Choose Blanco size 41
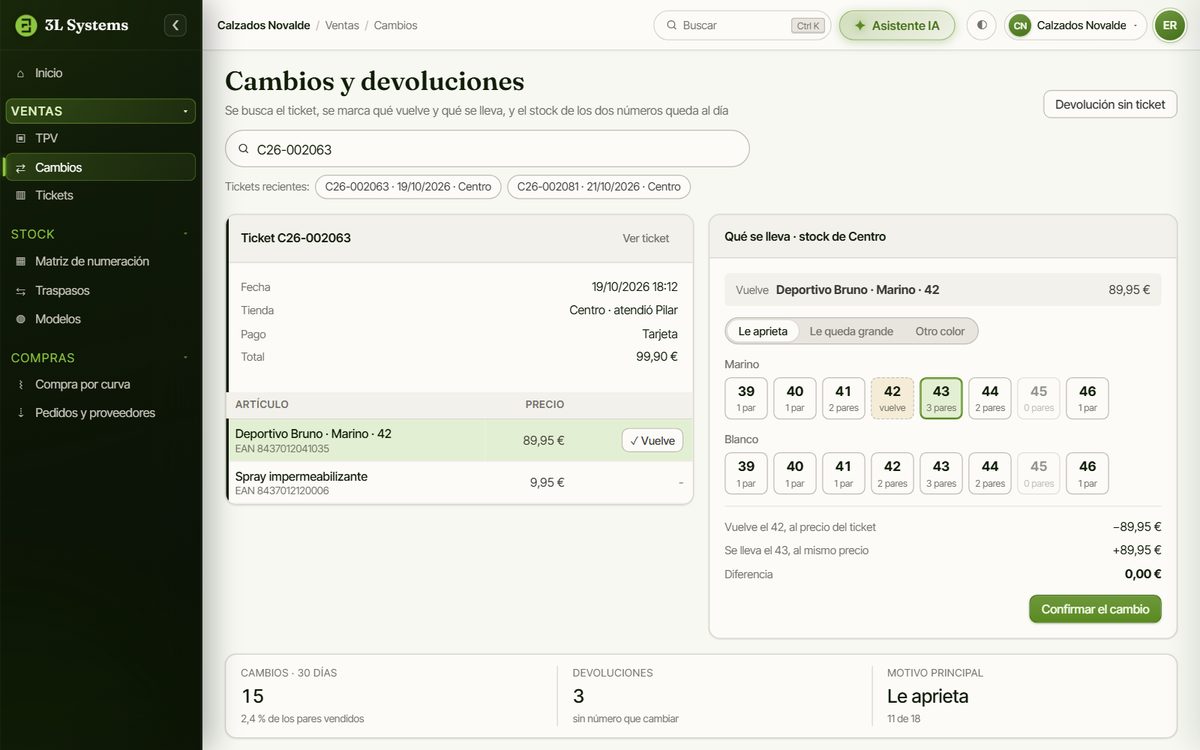The width and height of the screenshot is (1200, 750). 844,473
